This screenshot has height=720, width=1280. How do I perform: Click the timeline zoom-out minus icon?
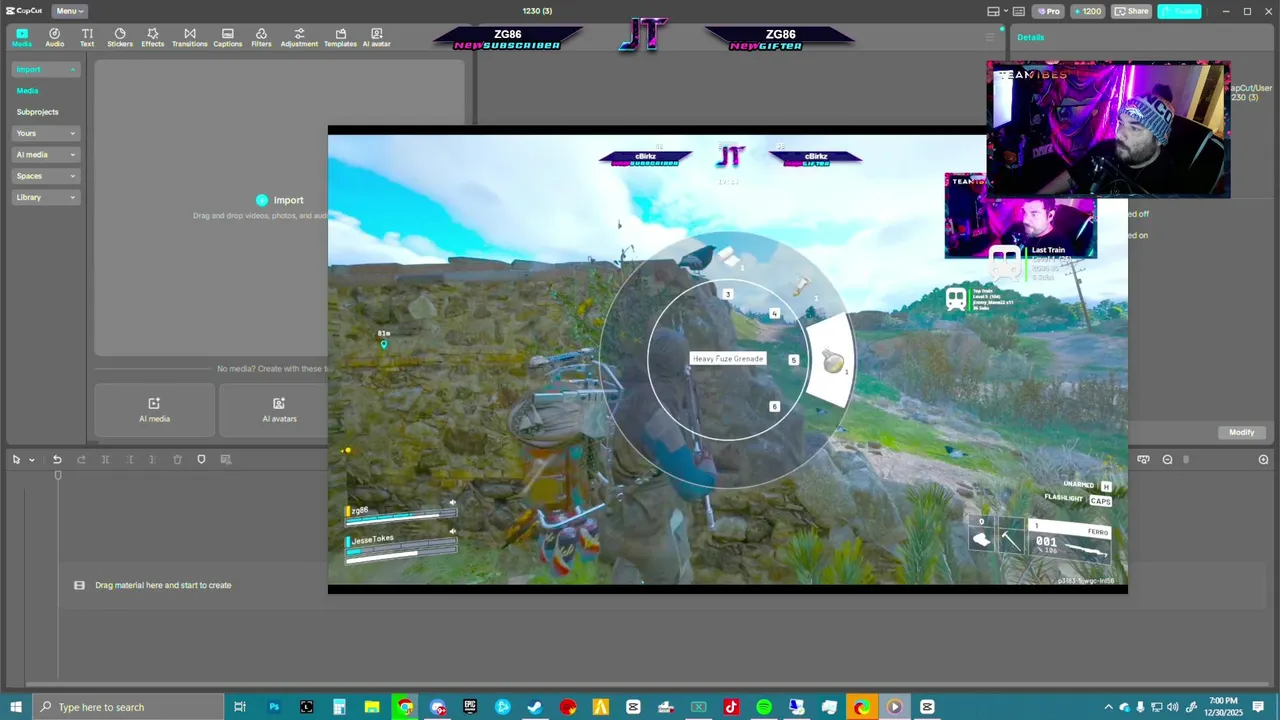[1167, 459]
